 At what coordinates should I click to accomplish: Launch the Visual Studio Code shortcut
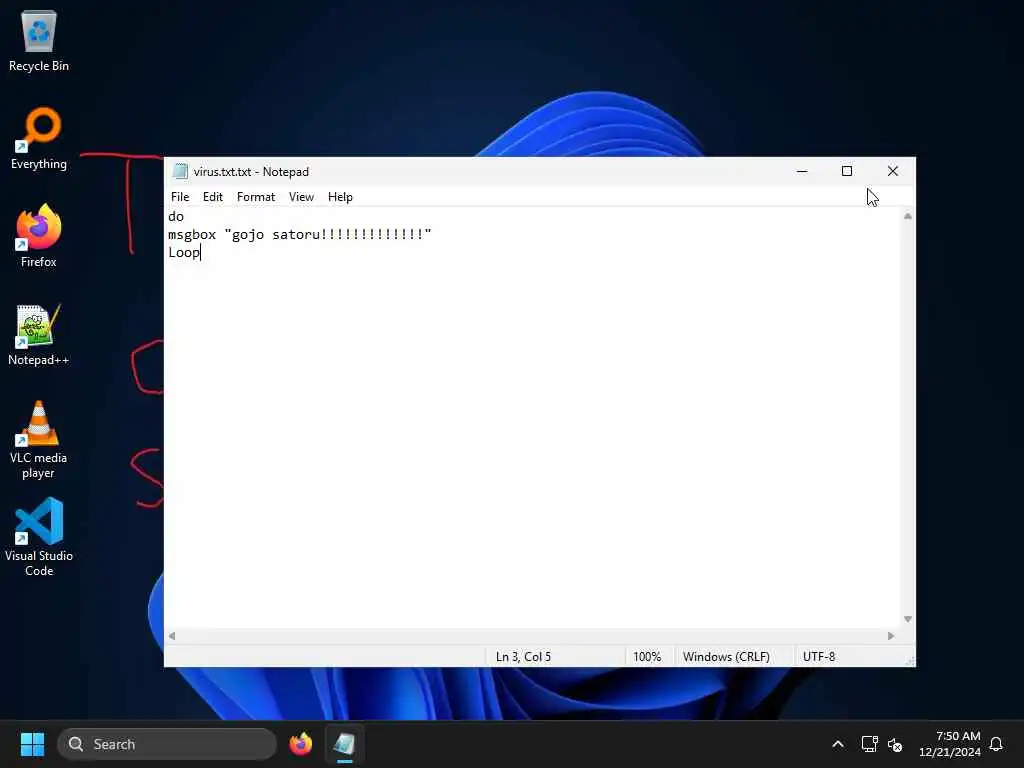click(39, 537)
